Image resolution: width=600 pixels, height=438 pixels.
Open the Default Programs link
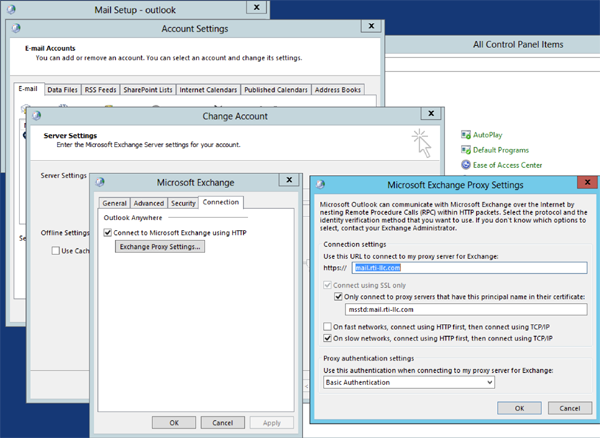tap(501, 150)
